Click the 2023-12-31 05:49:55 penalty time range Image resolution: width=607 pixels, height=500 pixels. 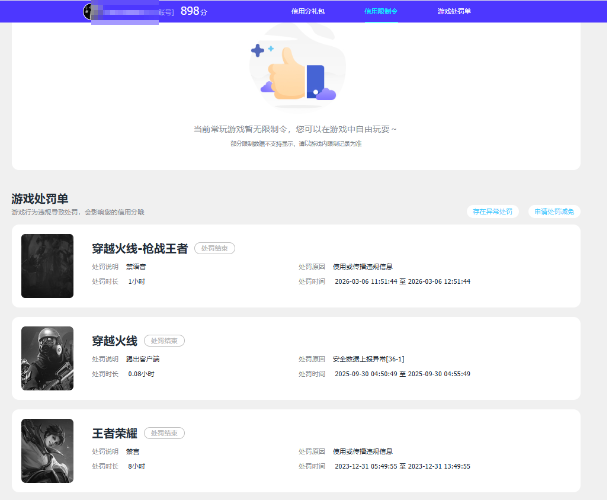pyautogui.click(x=402, y=466)
